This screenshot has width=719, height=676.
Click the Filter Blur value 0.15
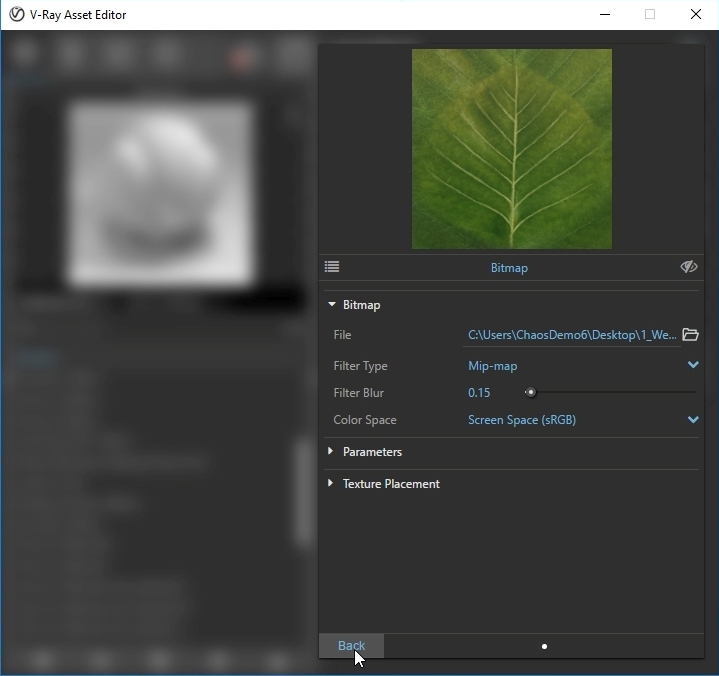[479, 393]
